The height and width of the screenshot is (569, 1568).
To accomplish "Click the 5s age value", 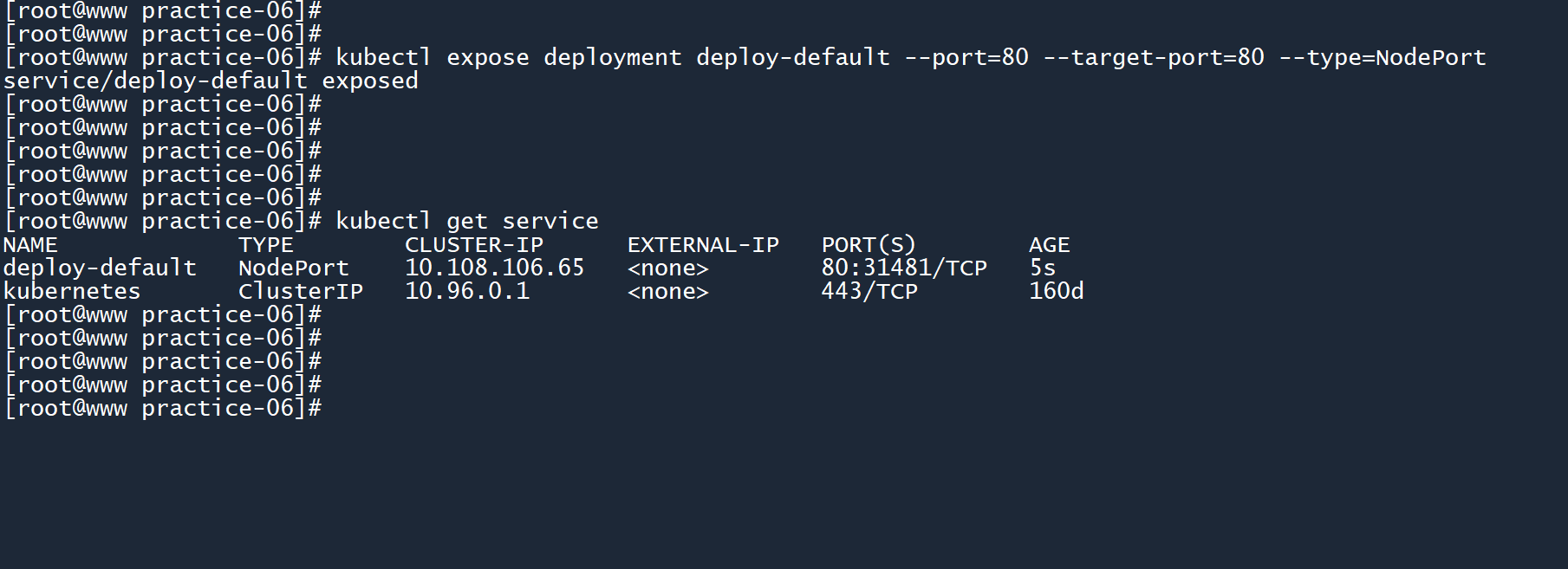I will pos(1042,268).
